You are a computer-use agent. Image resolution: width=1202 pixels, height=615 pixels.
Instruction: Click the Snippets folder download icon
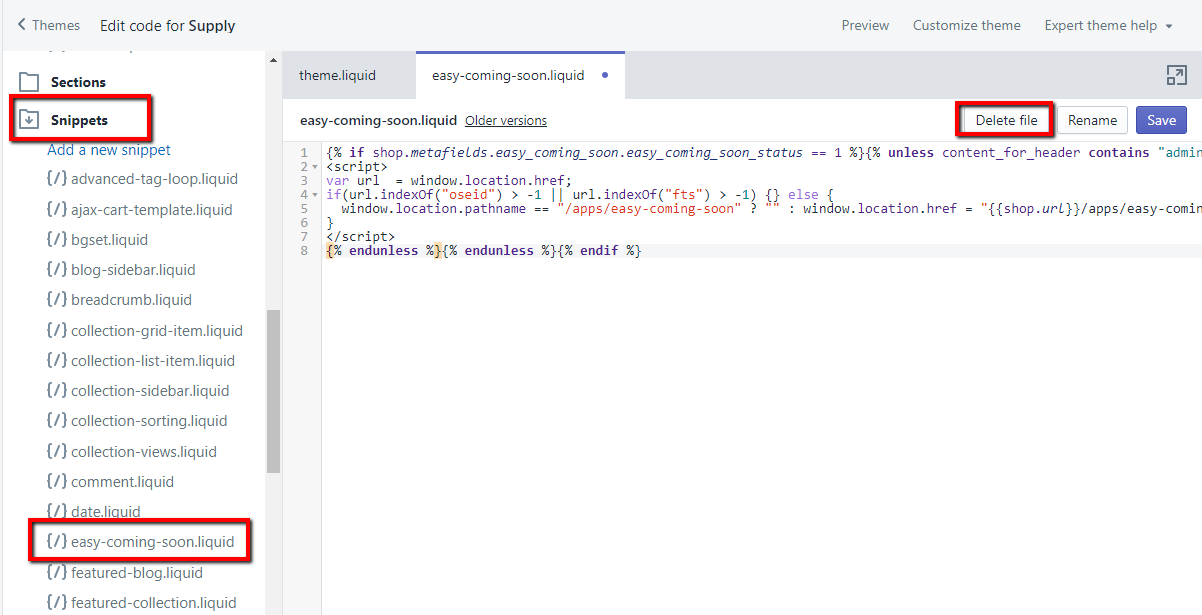click(29, 120)
